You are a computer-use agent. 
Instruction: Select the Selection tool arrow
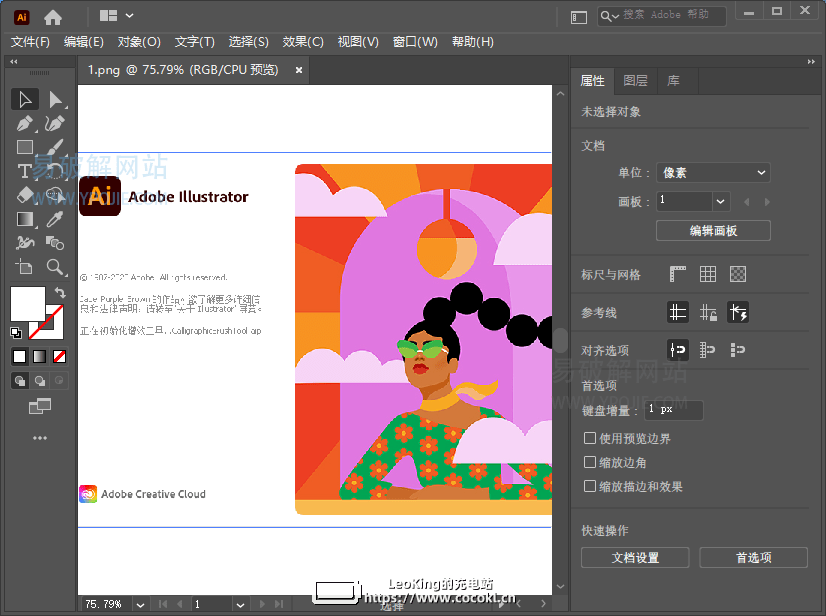(x=25, y=99)
